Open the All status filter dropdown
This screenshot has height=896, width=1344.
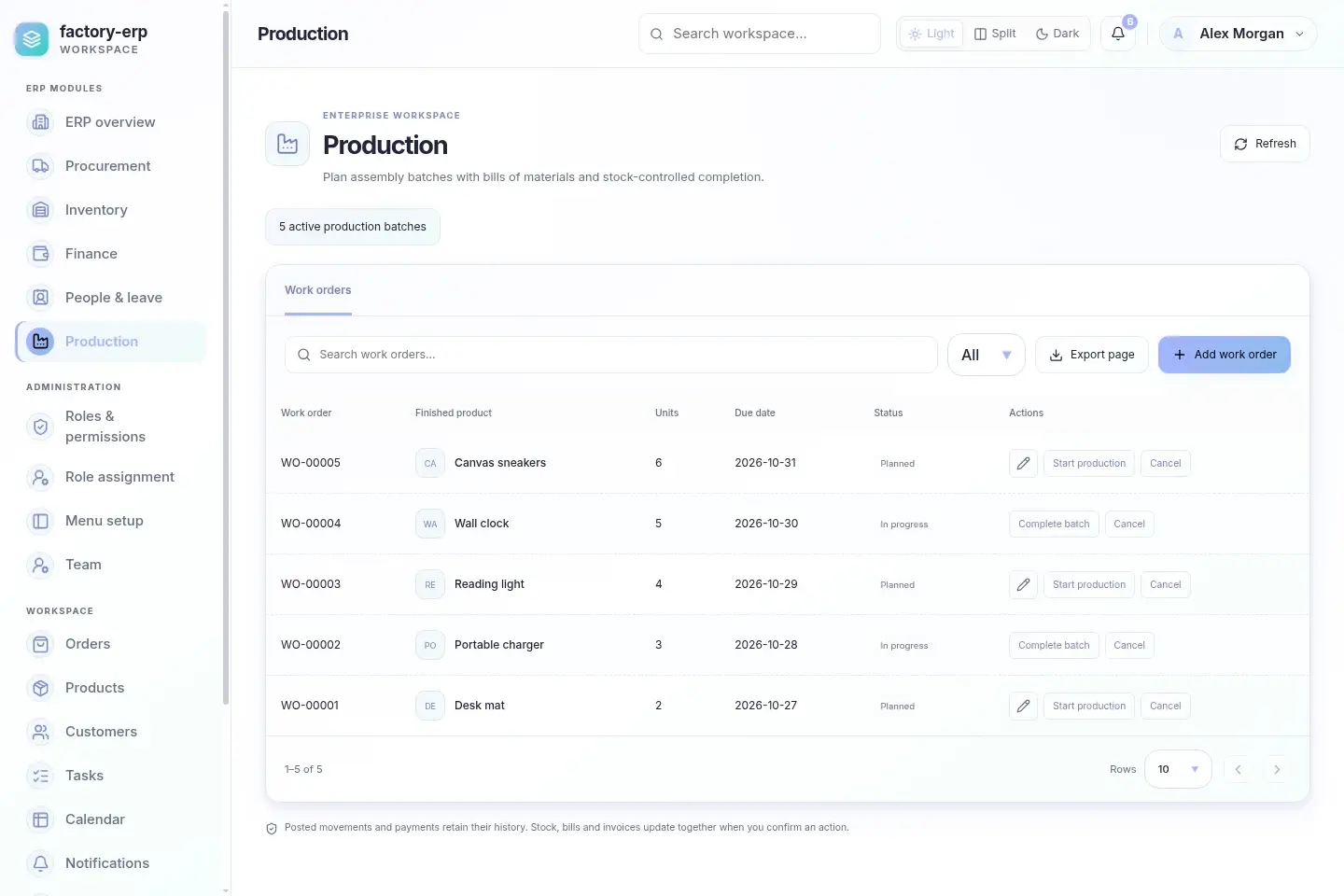tap(986, 355)
